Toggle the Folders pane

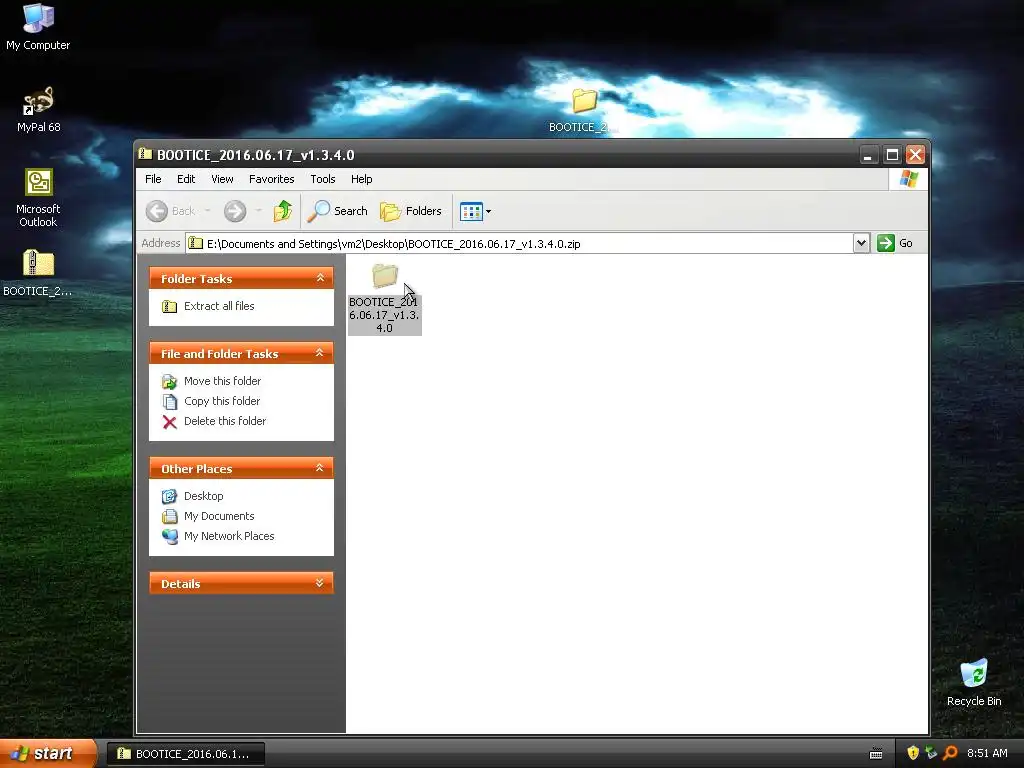point(411,211)
